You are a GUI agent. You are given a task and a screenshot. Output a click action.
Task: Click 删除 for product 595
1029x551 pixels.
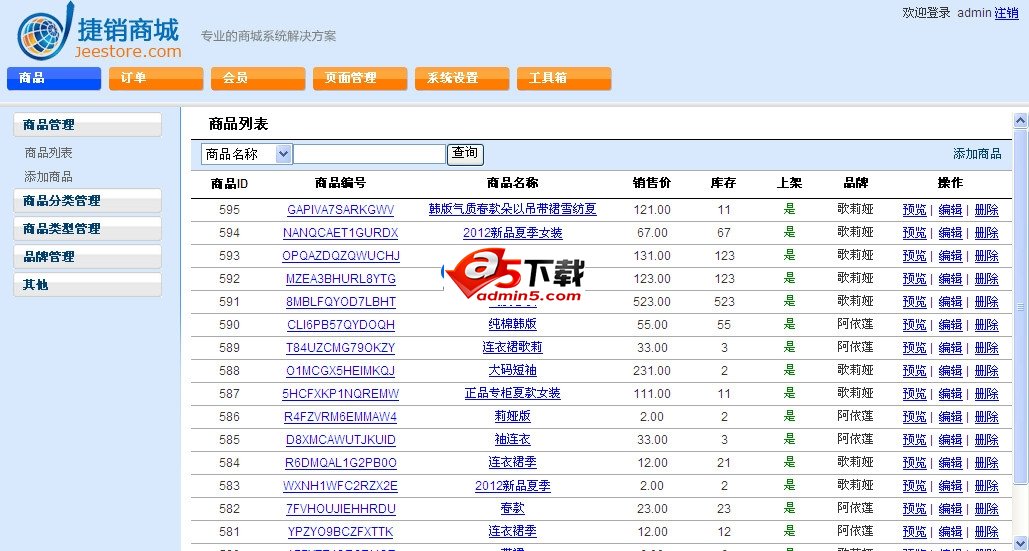coord(986,210)
